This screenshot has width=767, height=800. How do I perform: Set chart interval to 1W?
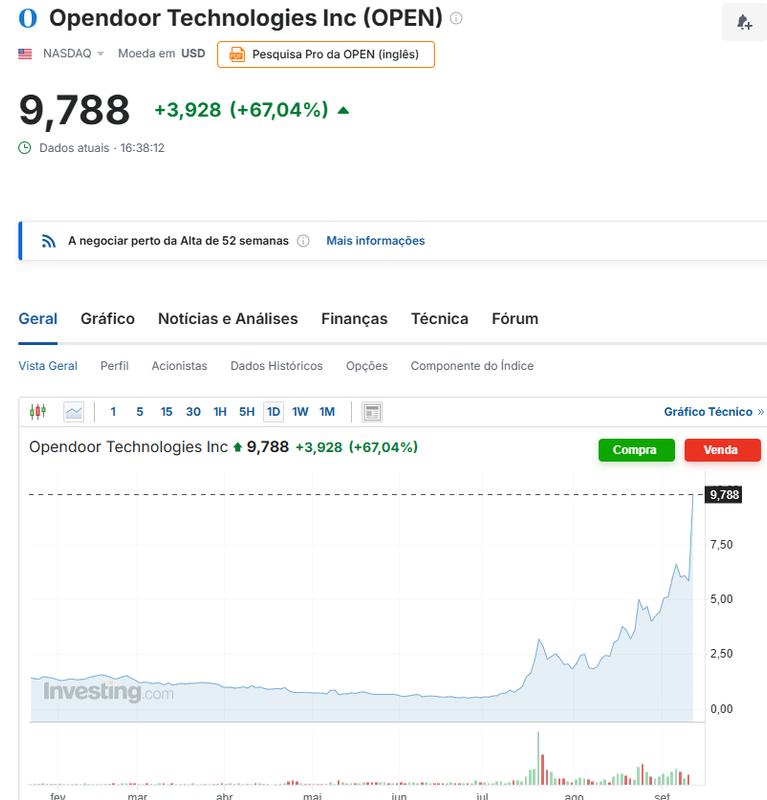pos(300,412)
